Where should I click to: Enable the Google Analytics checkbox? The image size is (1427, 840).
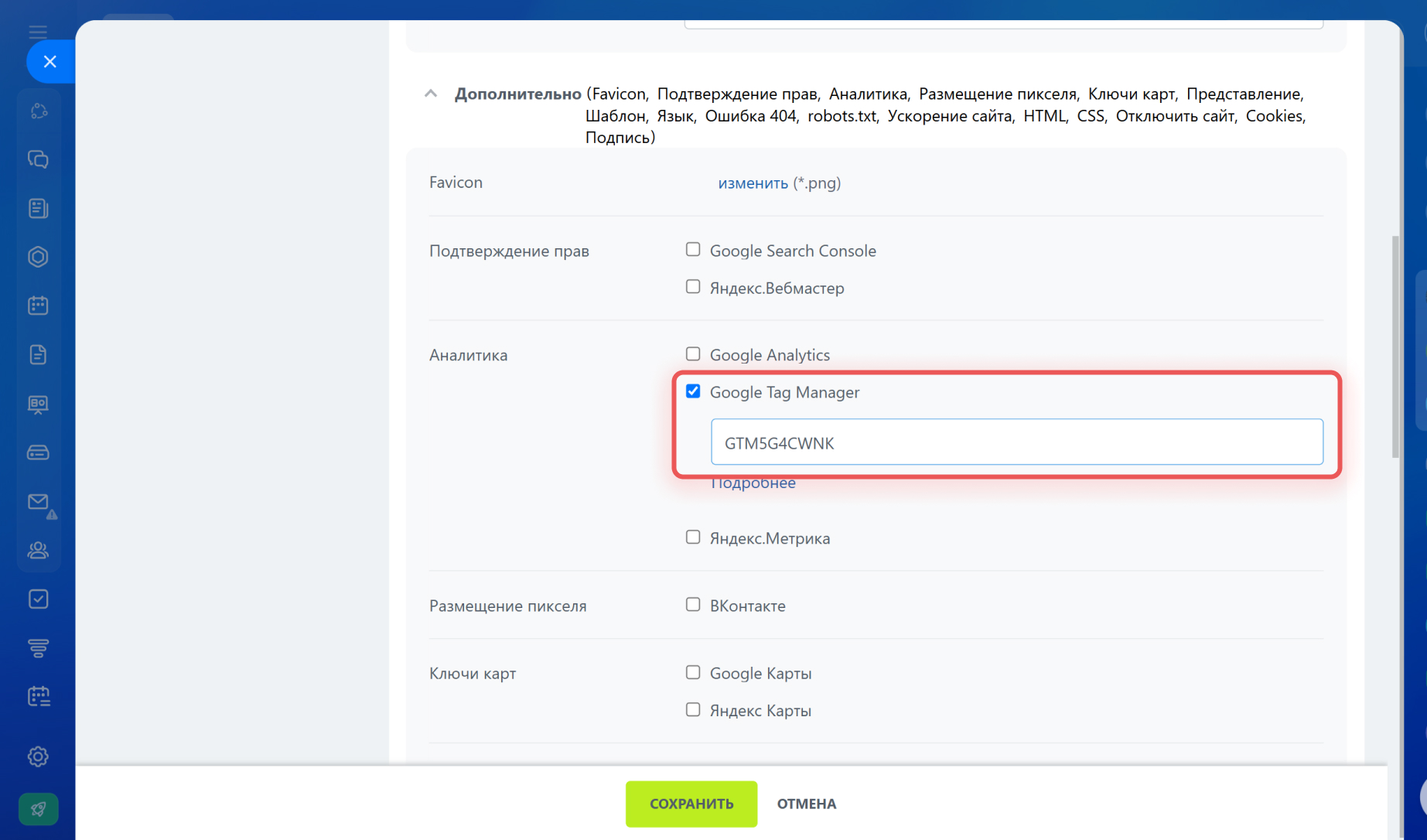pyautogui.click(x=693, y=354)
